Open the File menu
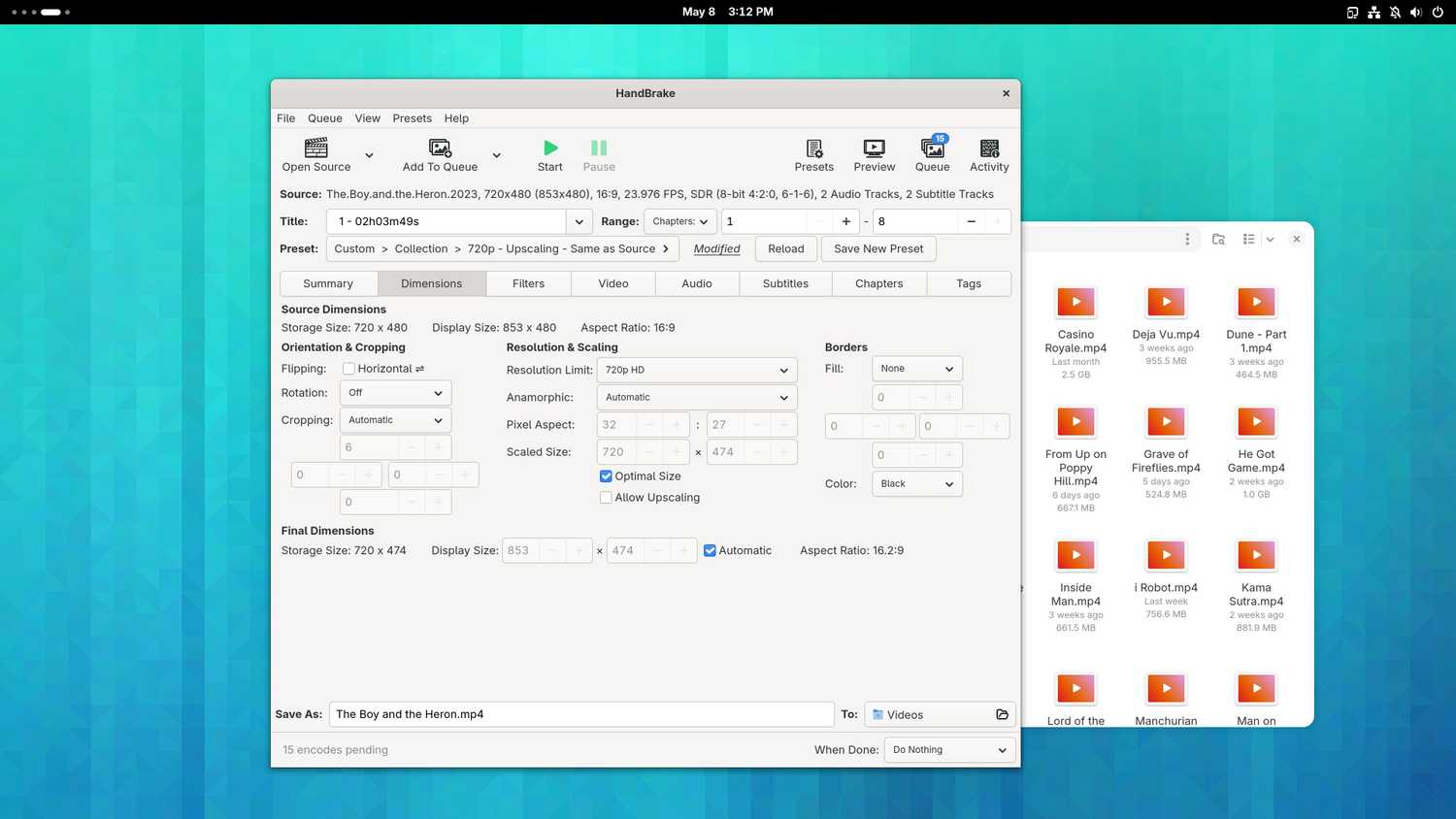1456x819 pixels. click(x=285, y=118)
